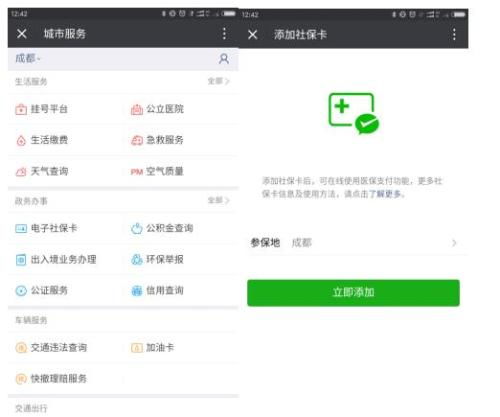Expand the 成都 city selector

[x=28, y=59]
